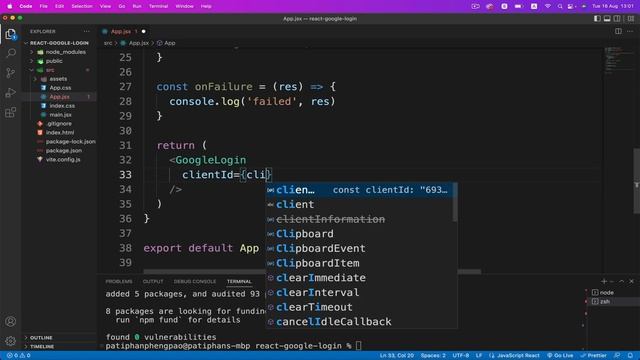640x360 pixels.
Task: Open App.css in the explorer
Action: coord(60,88)
